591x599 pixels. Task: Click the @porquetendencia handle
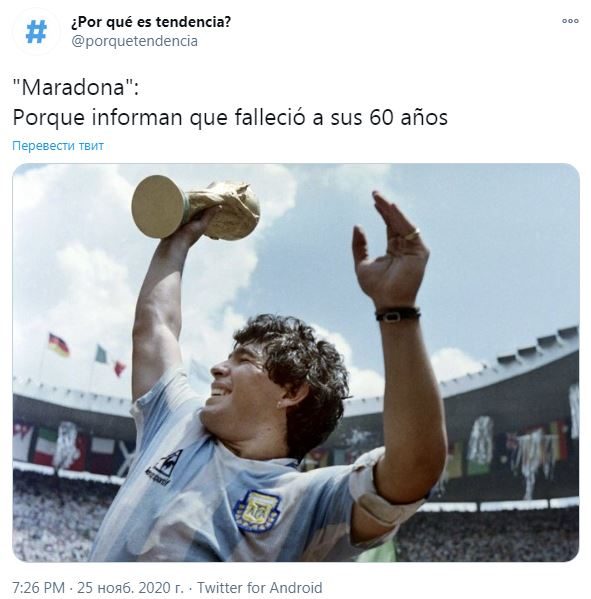[x=134, y=41]
